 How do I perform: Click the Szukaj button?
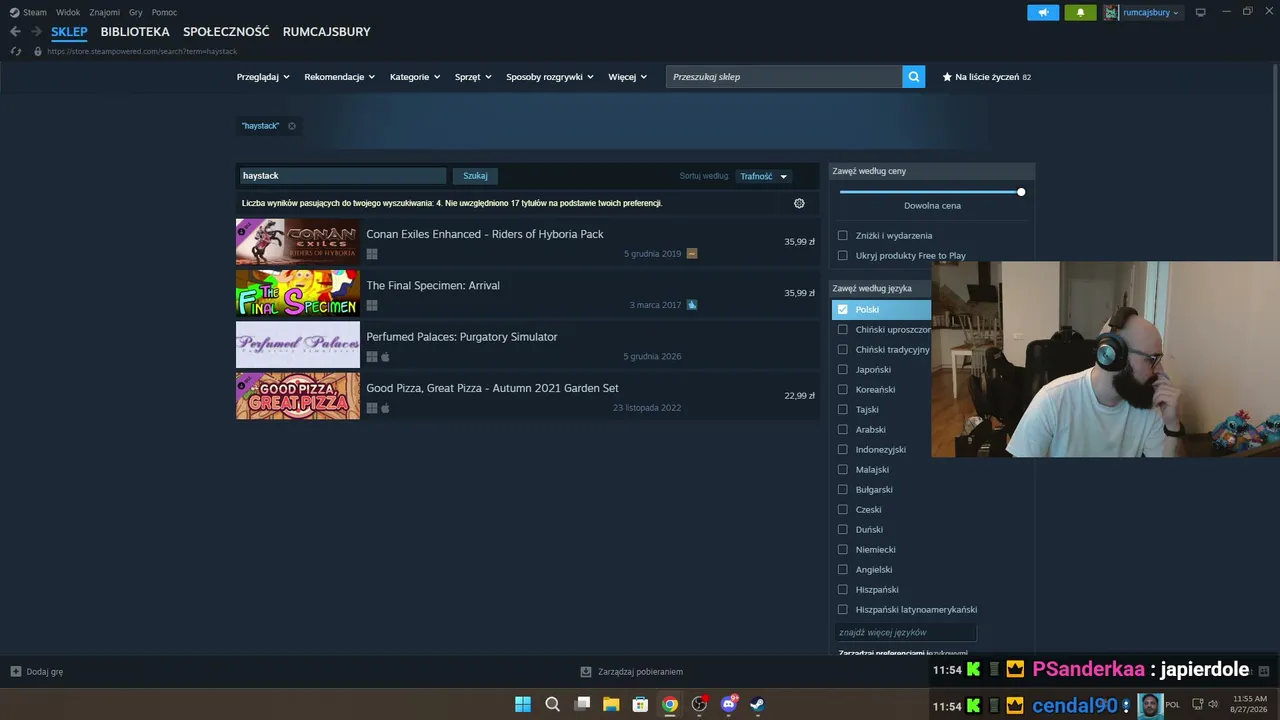(475, 176)
